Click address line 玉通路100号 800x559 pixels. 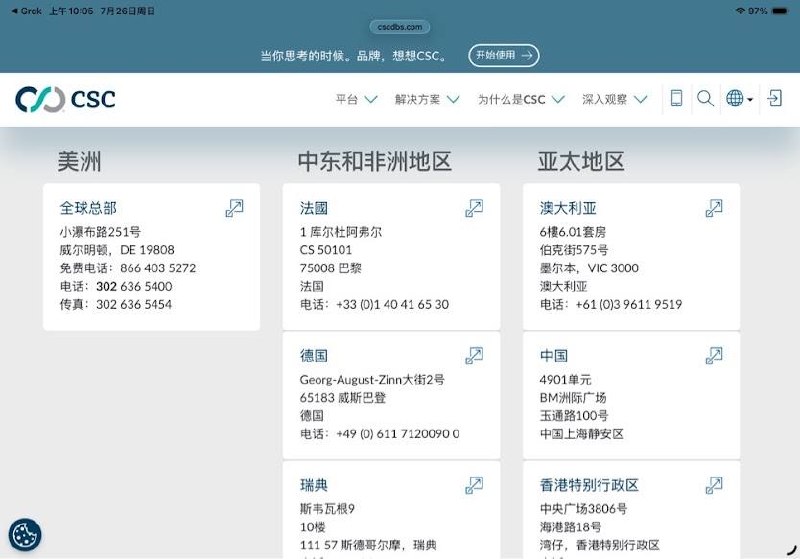click(574, 416)
